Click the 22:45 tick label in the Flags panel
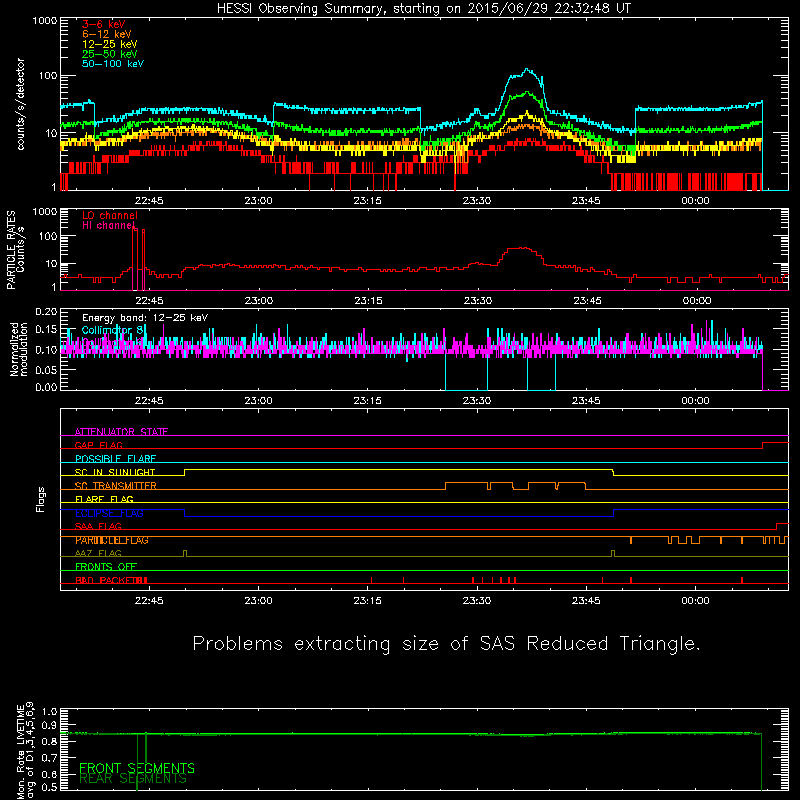This screenshot has width=800, height=800. 149,601
